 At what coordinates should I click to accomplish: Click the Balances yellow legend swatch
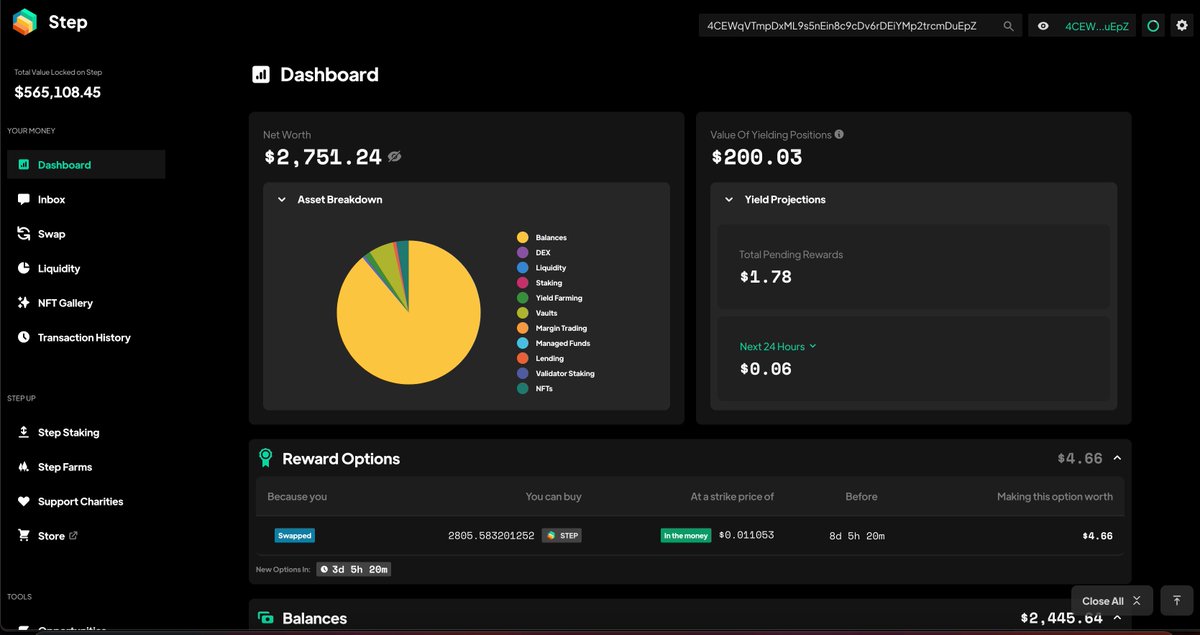pyautogui.click(x=522, y=237)
